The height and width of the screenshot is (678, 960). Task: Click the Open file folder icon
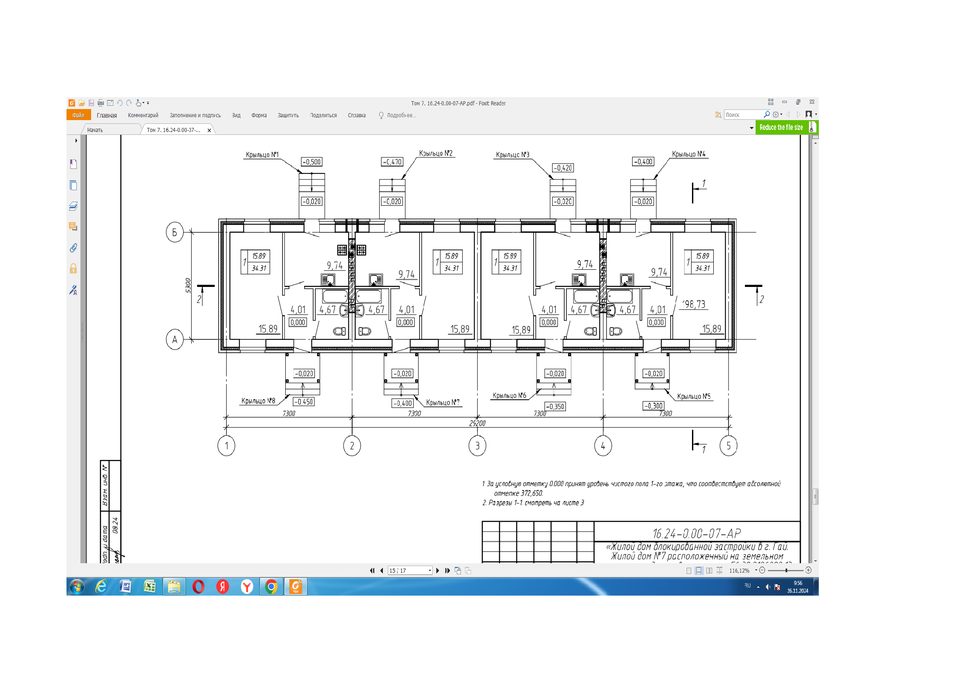[x=81, y=103]
